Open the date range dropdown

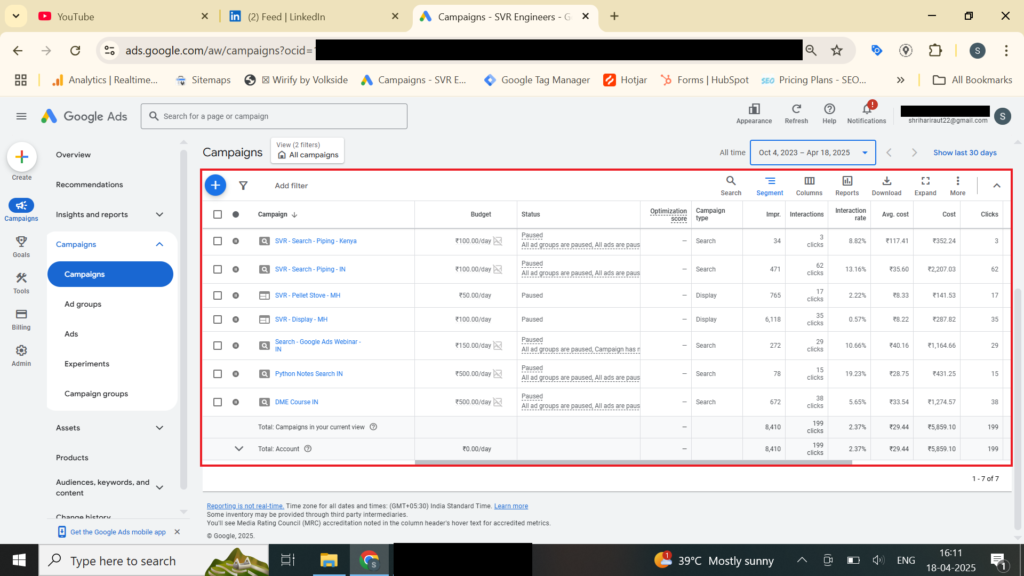point(812,153)
